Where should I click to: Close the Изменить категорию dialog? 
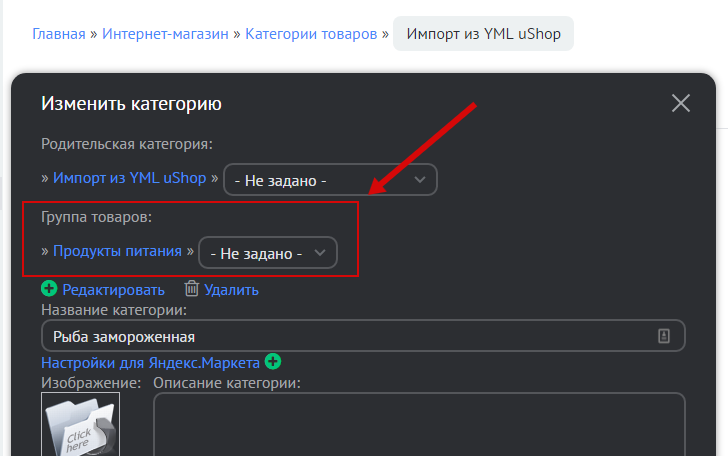pos(681,103)
